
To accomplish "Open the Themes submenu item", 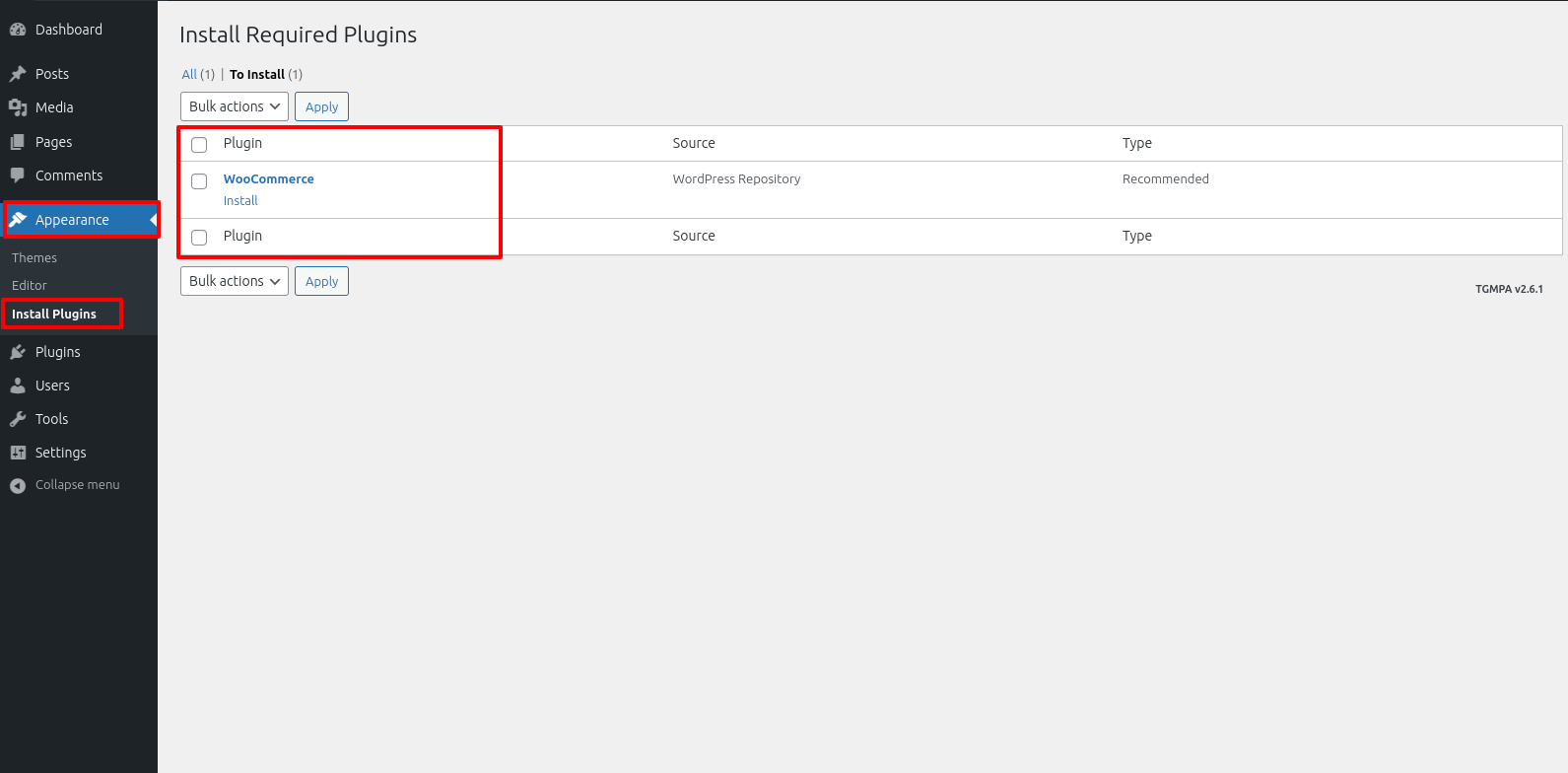I will 34,257.
